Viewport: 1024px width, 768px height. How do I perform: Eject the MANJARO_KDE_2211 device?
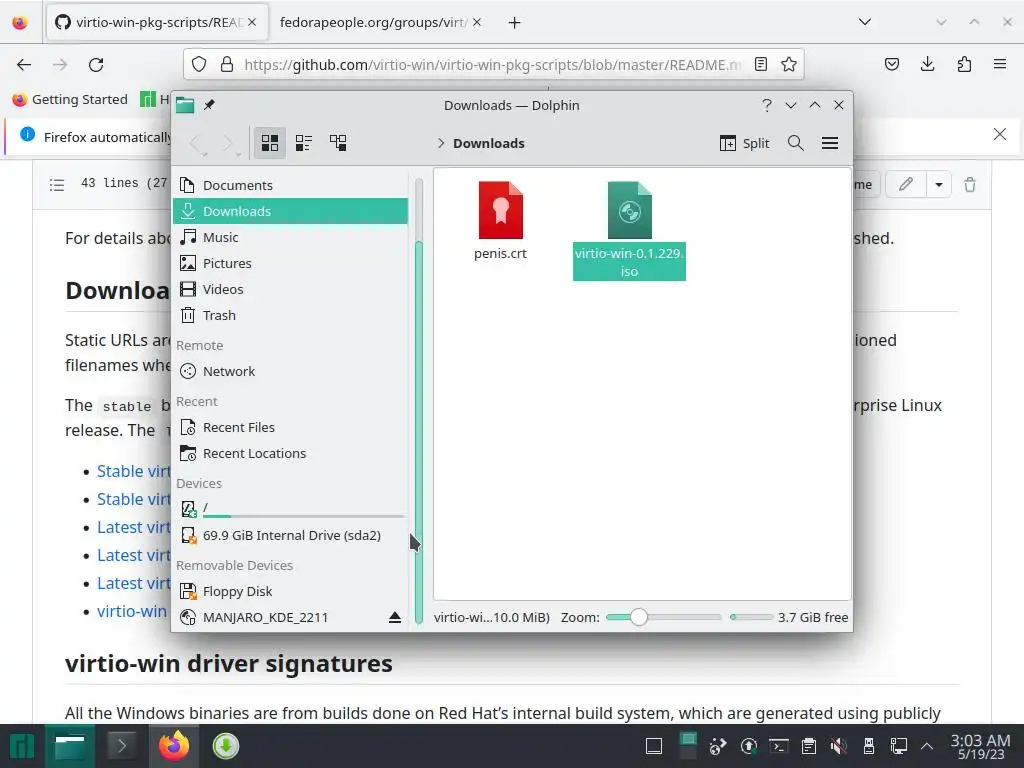[x=394, y=617]
